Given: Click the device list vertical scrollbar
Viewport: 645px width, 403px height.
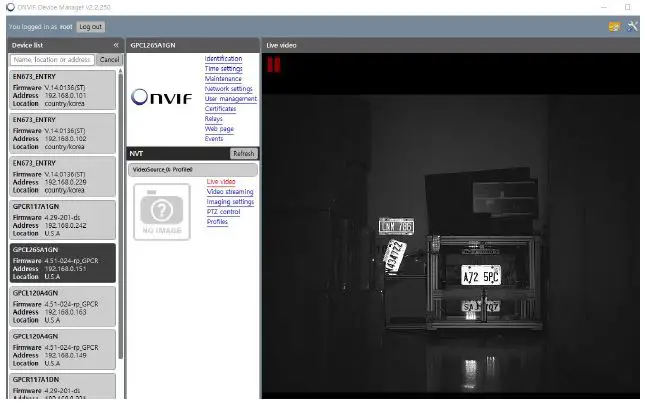Looking at the screenshot, I should (x=121, y=214).
